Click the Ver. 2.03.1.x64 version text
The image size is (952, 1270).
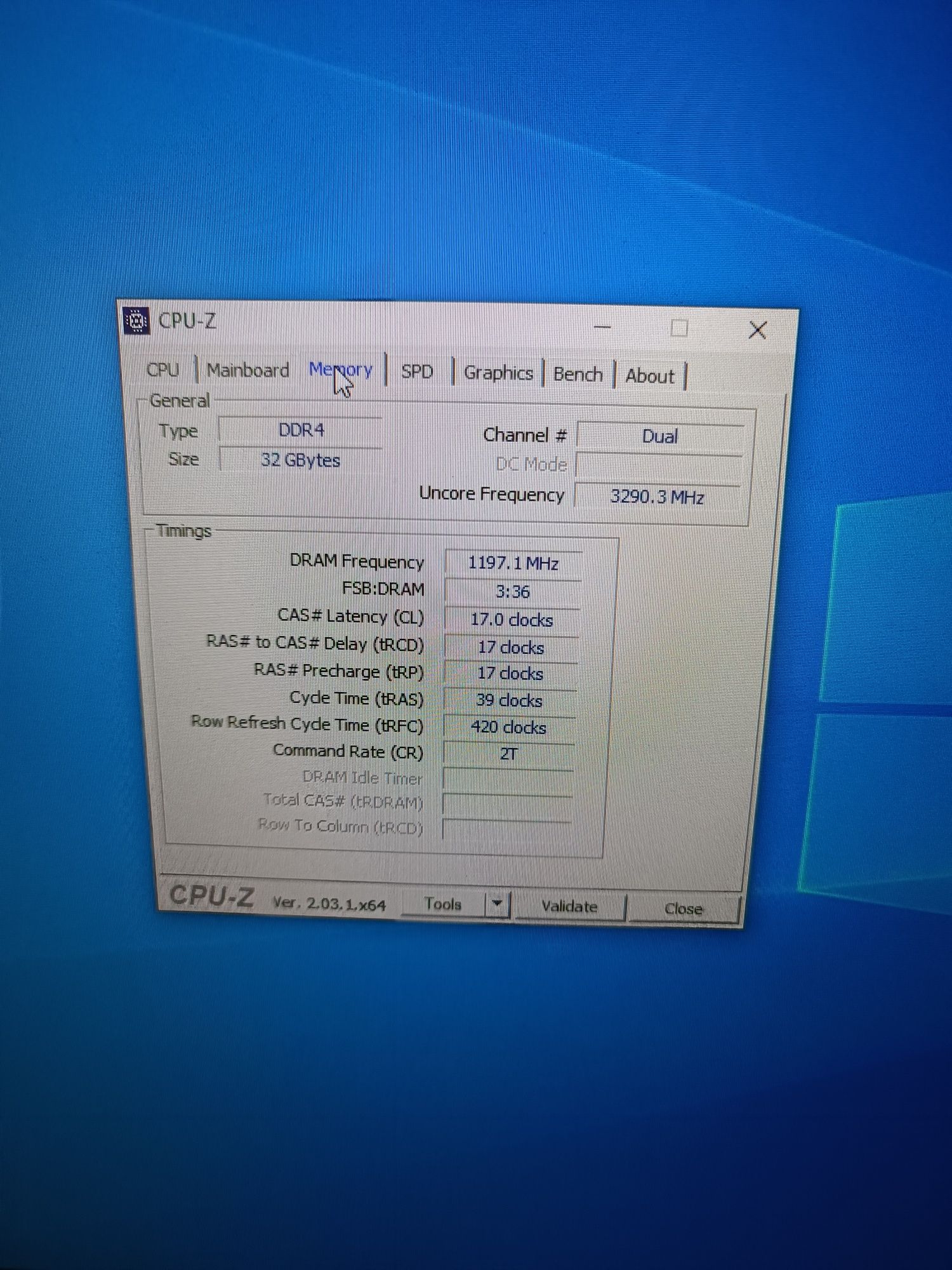[x=329, y=903]
